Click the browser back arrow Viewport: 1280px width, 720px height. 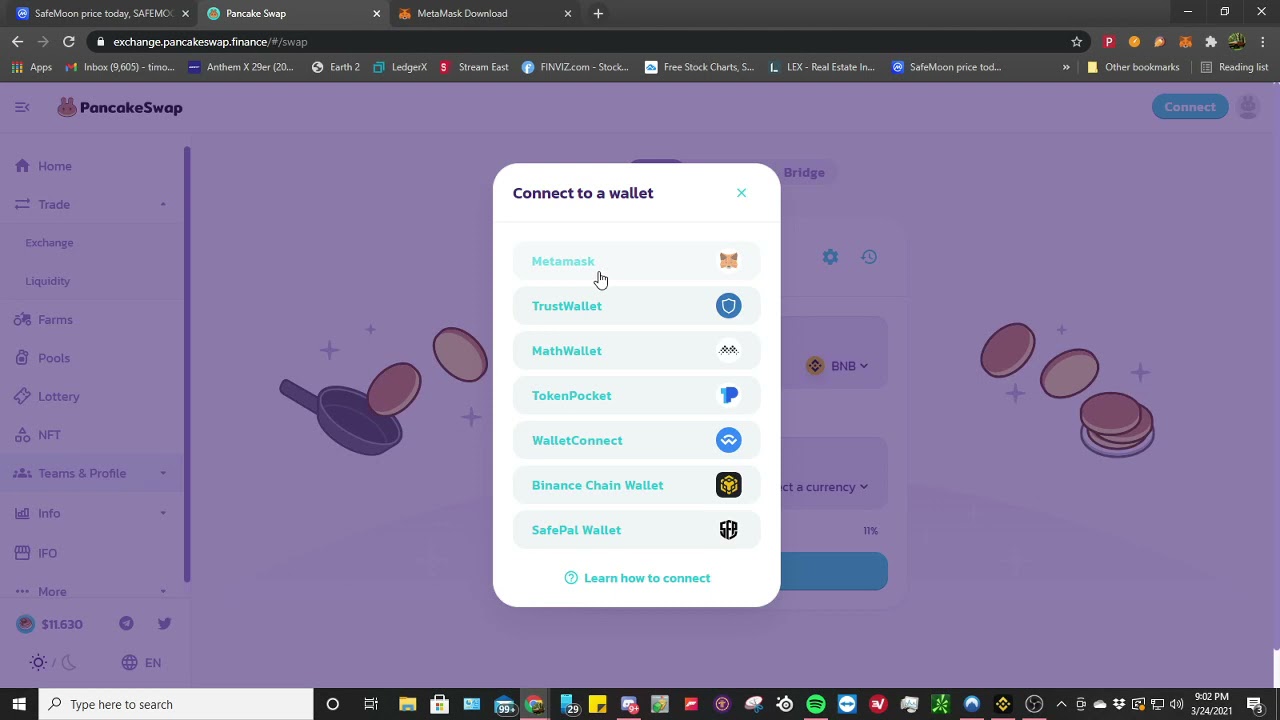[x=17, y=41]
